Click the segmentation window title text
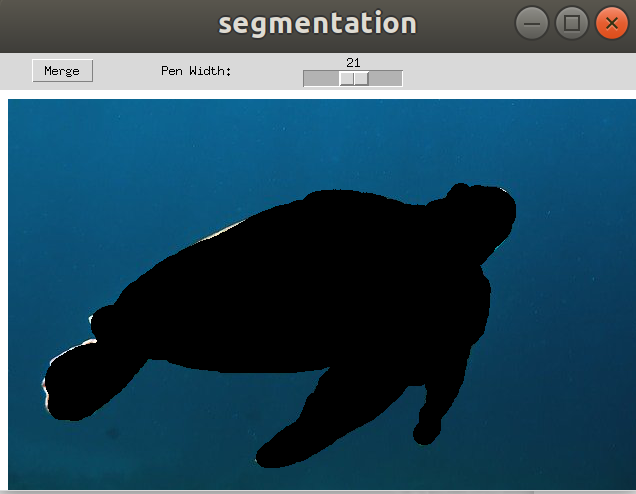Viewport: 636px width, 494px height. (317, 23)
